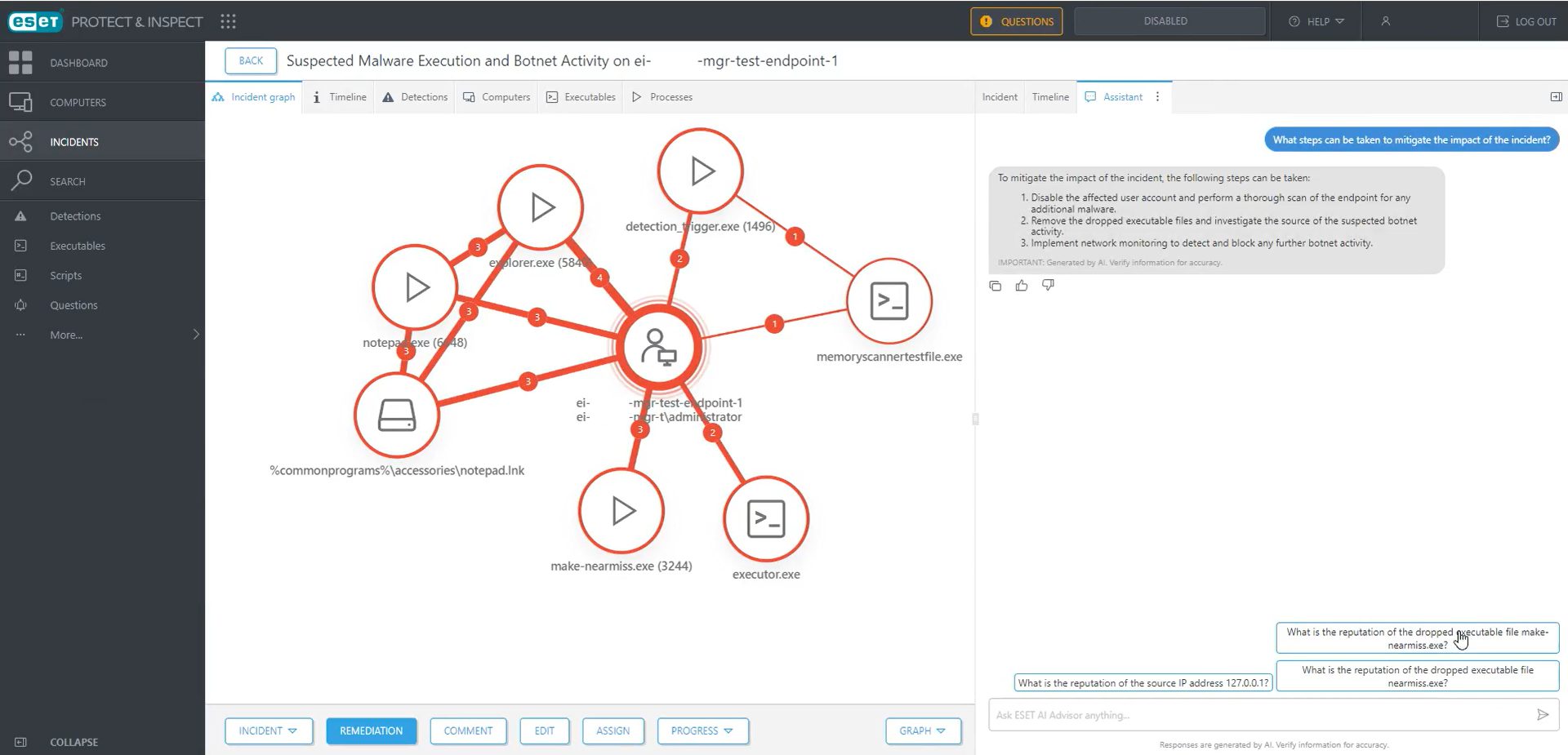Open Incidents from the sidebar
The width and height of the screenshot is (1568, 755).
pyautogui.click(x=102, y=141)
